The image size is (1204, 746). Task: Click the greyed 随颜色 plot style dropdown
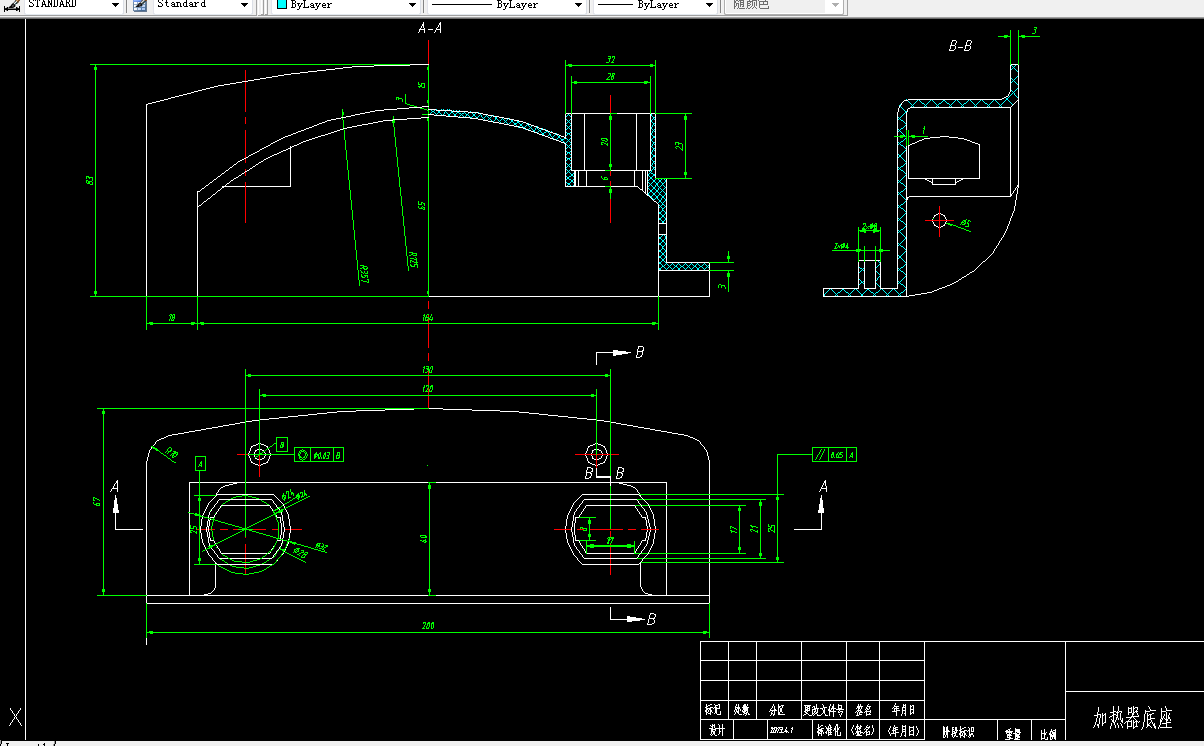[x=782, y=5]
